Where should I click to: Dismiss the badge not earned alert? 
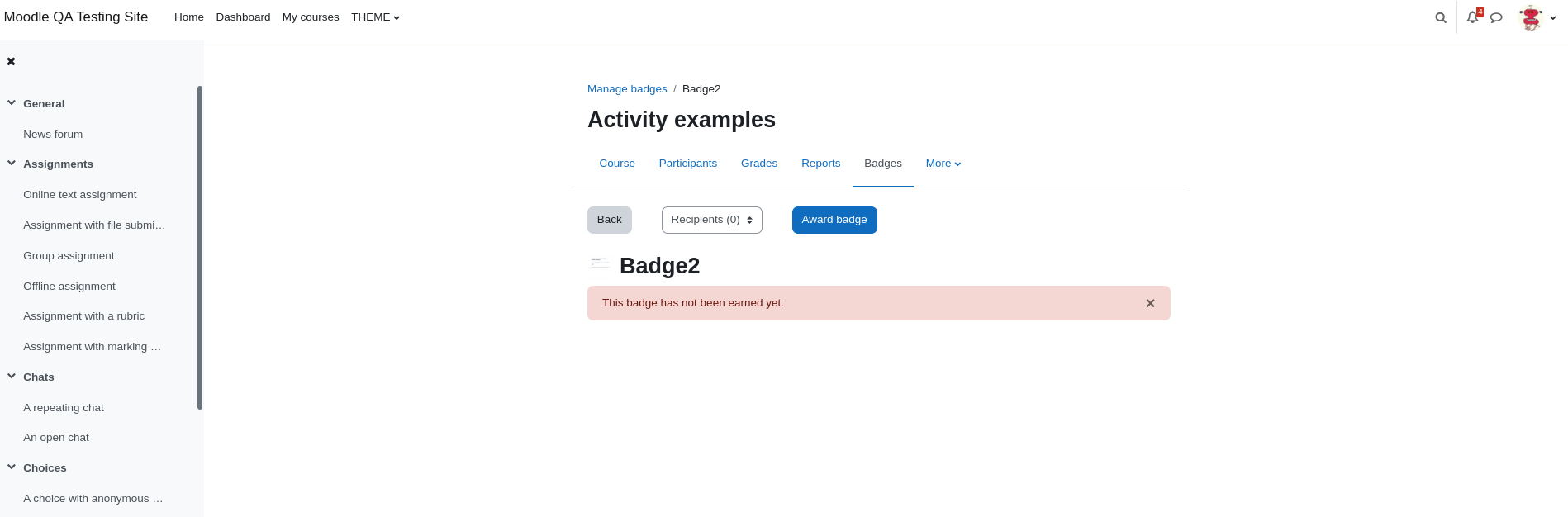[x=1150, y=303]
